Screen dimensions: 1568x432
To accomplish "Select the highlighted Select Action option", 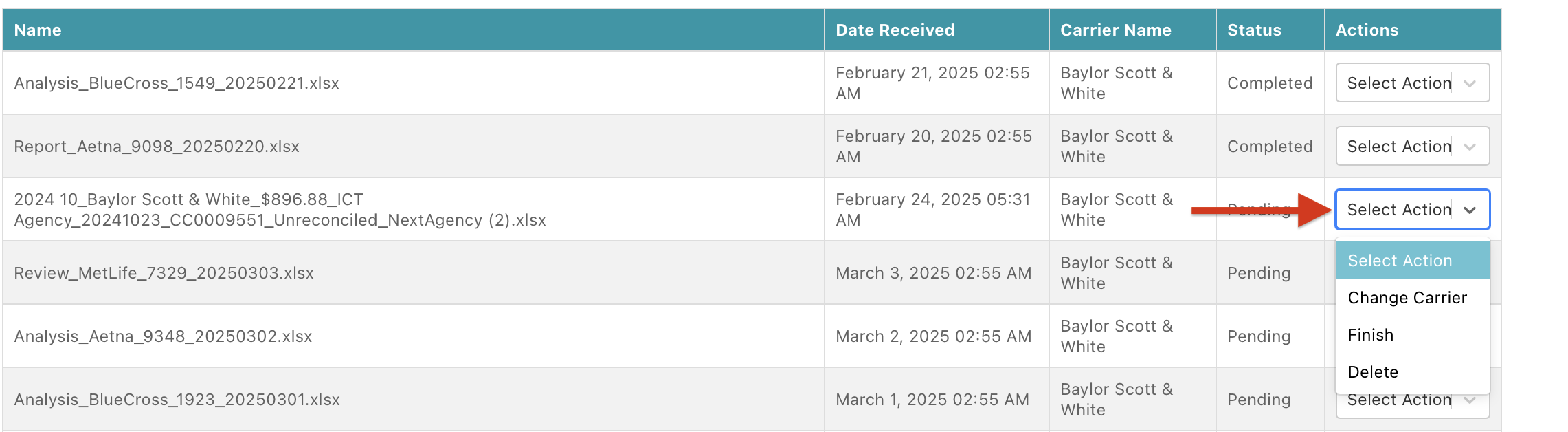I will [1412, 261].
